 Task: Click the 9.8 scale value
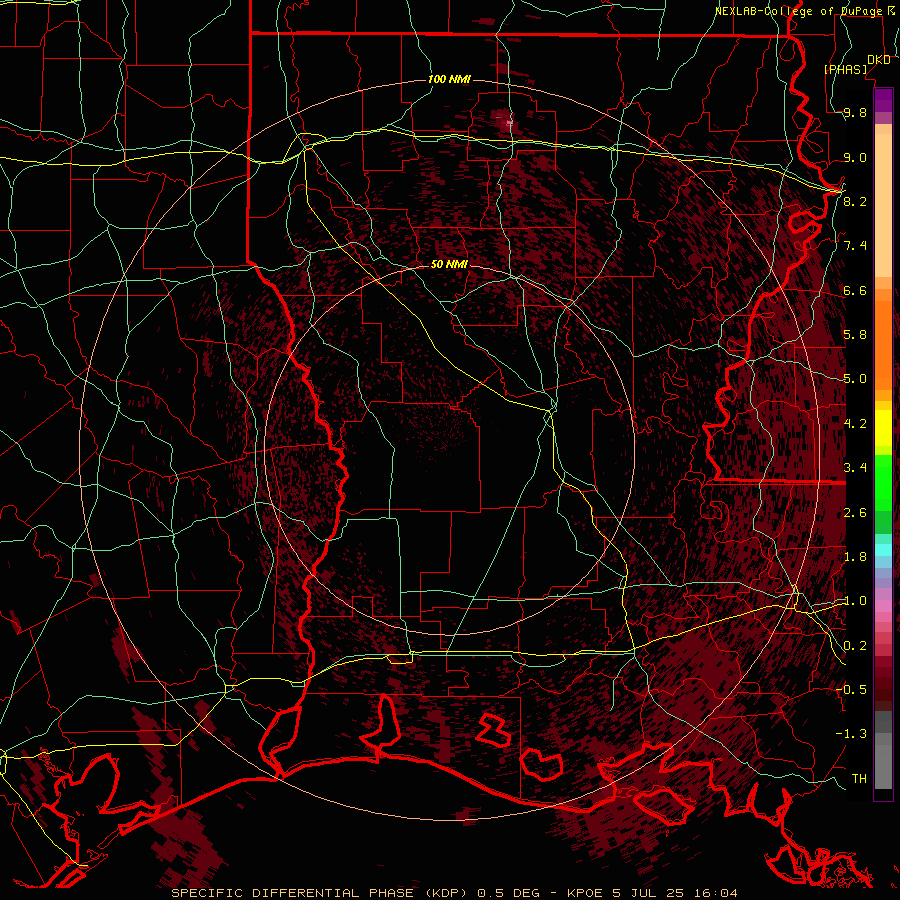[x=855, y=112]
